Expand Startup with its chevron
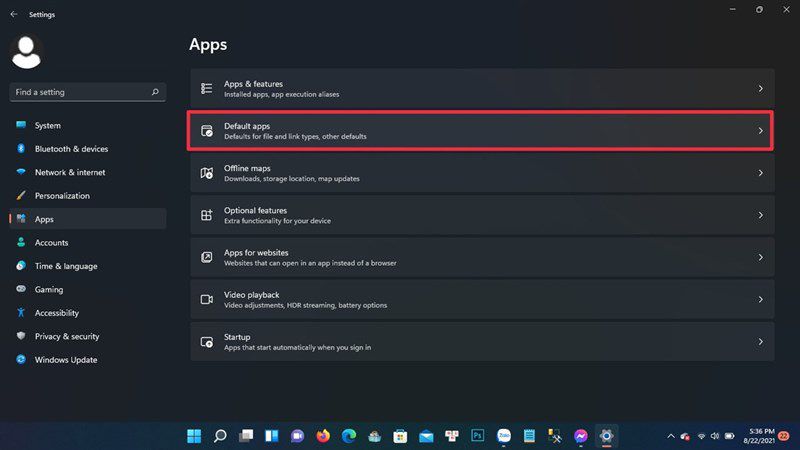The image size is (800, 450). [760, 342]
